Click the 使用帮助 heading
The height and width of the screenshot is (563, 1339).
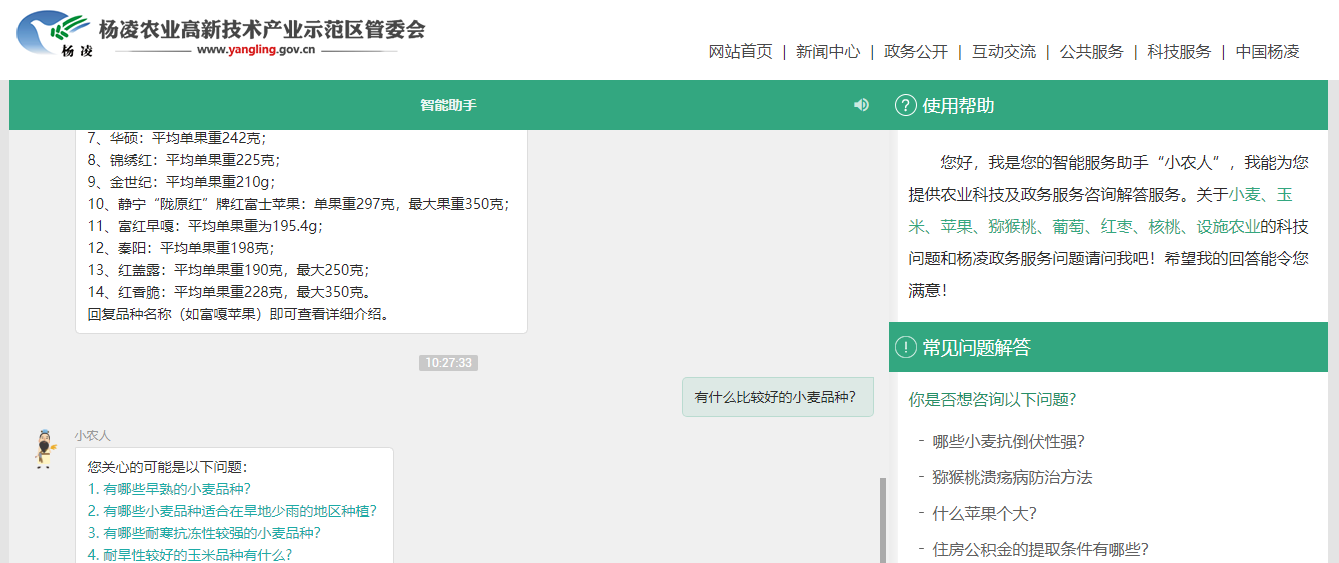pyautogui.click(x=958, y=105)
